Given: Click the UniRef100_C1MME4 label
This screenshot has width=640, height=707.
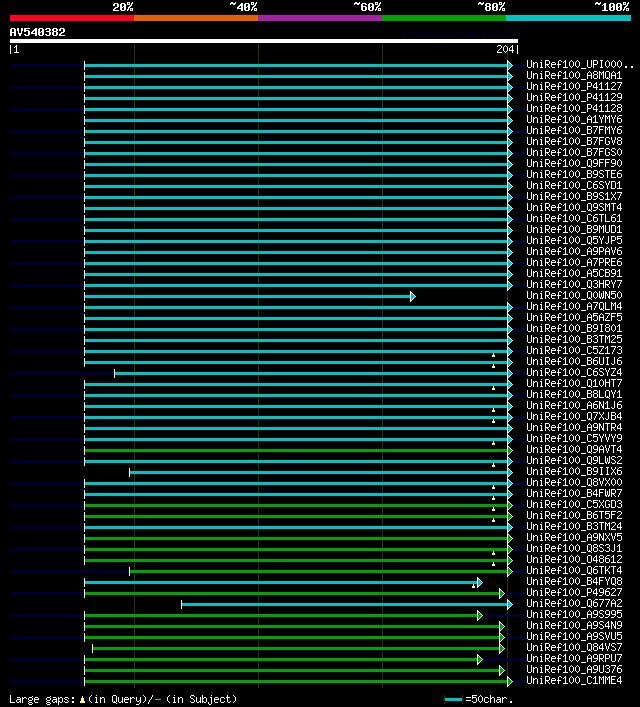Looking at the screenshot, I should [574, 680].
